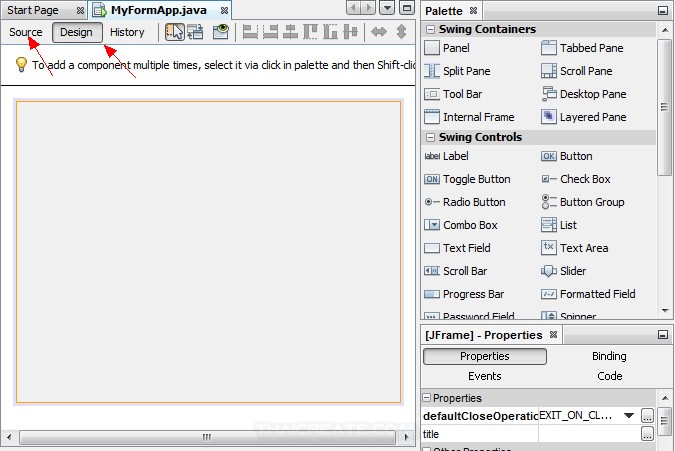Show the Properties button tab
Viewport: 675px width, 451px height.
(x=485, y=356)
